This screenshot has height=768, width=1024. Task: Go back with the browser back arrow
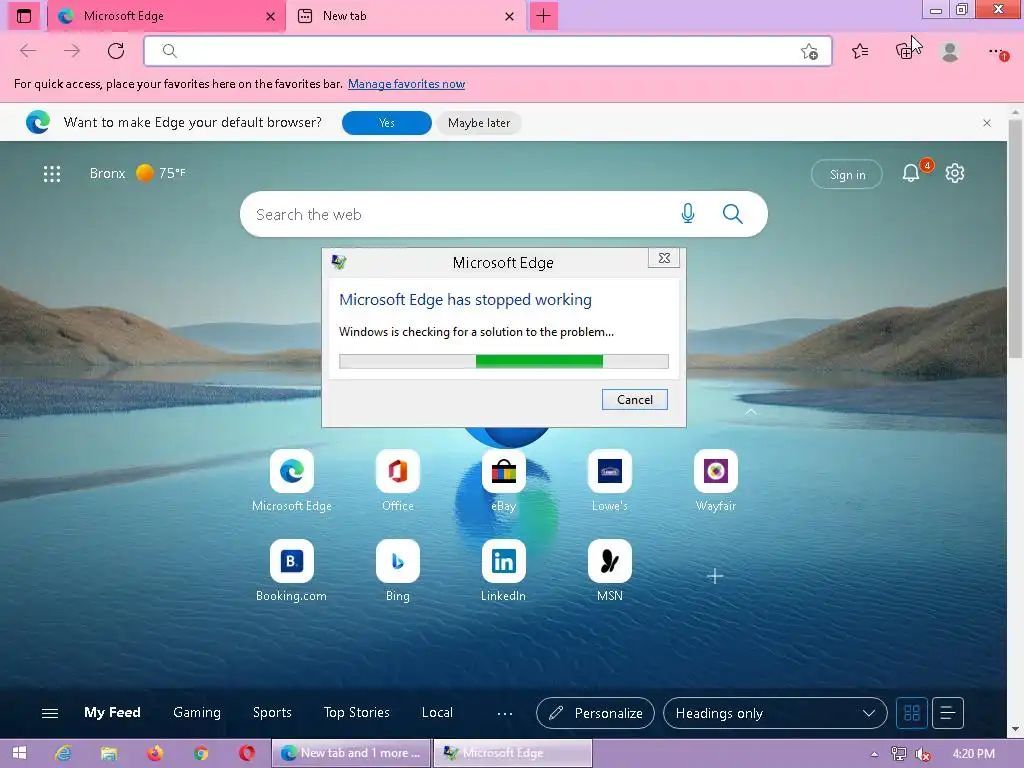(x=28, y=51)
